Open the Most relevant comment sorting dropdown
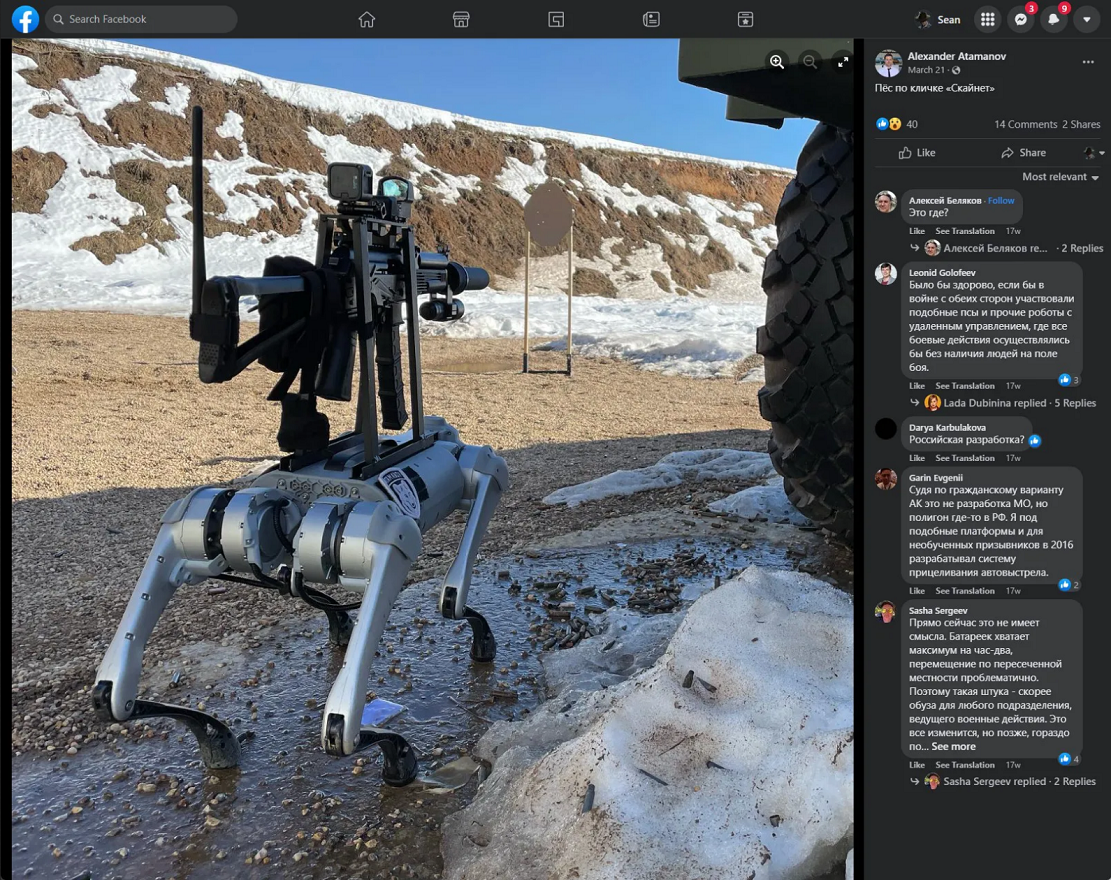The image size is (1111, 880). 1060,177
